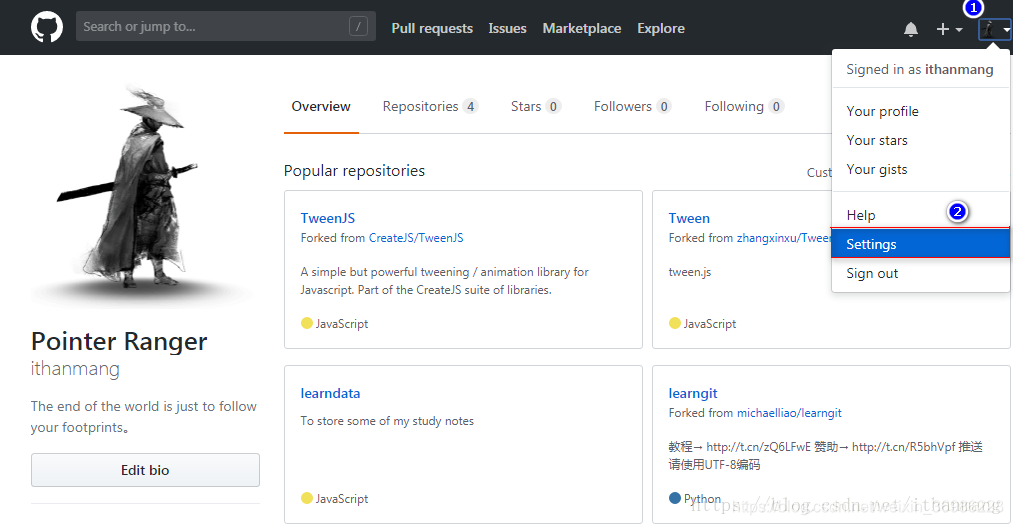
Task: Click the Popular repositories heading
Action: point(354,170)
